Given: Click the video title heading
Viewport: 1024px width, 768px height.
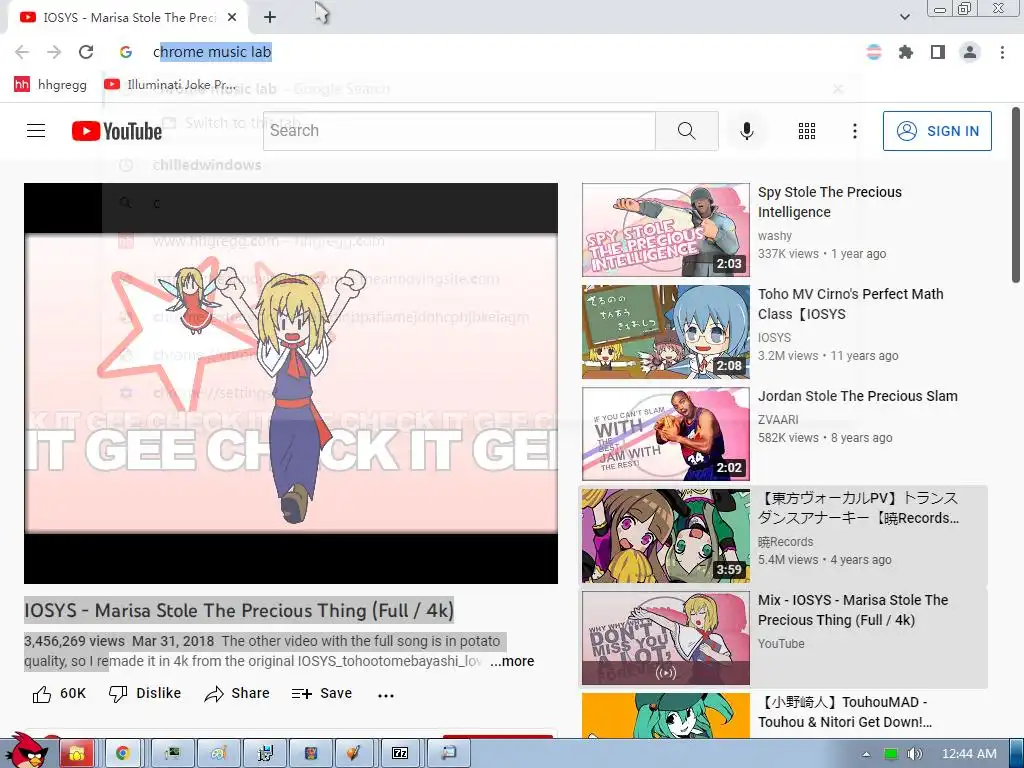Looking at the screenshot, I should (x=238, y=610).
